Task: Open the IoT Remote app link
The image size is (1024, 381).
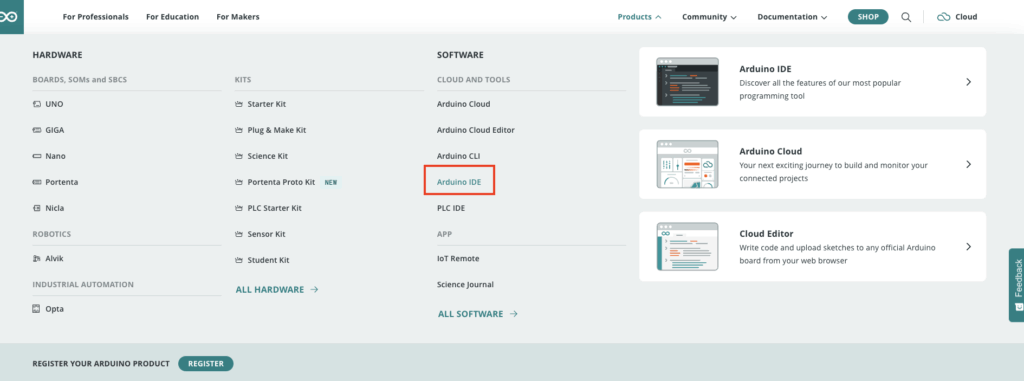Action: coord(458,259)
